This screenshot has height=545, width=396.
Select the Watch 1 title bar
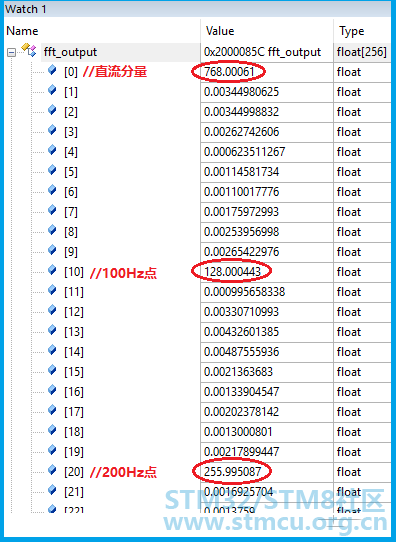tap(197, 9)
